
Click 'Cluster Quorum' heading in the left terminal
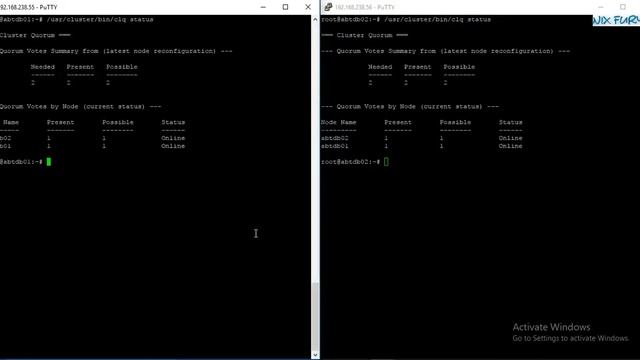[27, 35]
